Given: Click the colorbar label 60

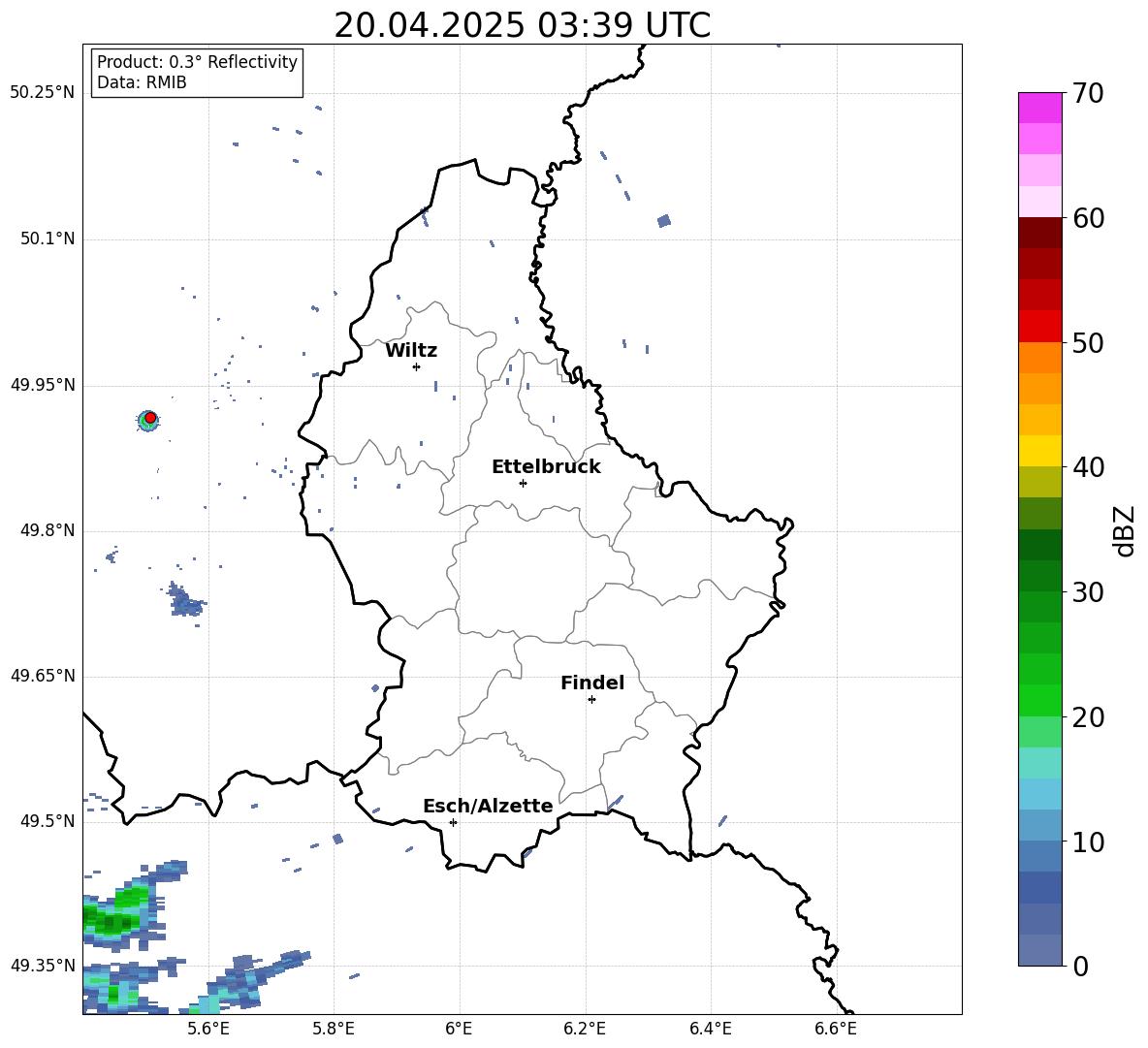Looking at the screenshot, I should point(1088,218).
